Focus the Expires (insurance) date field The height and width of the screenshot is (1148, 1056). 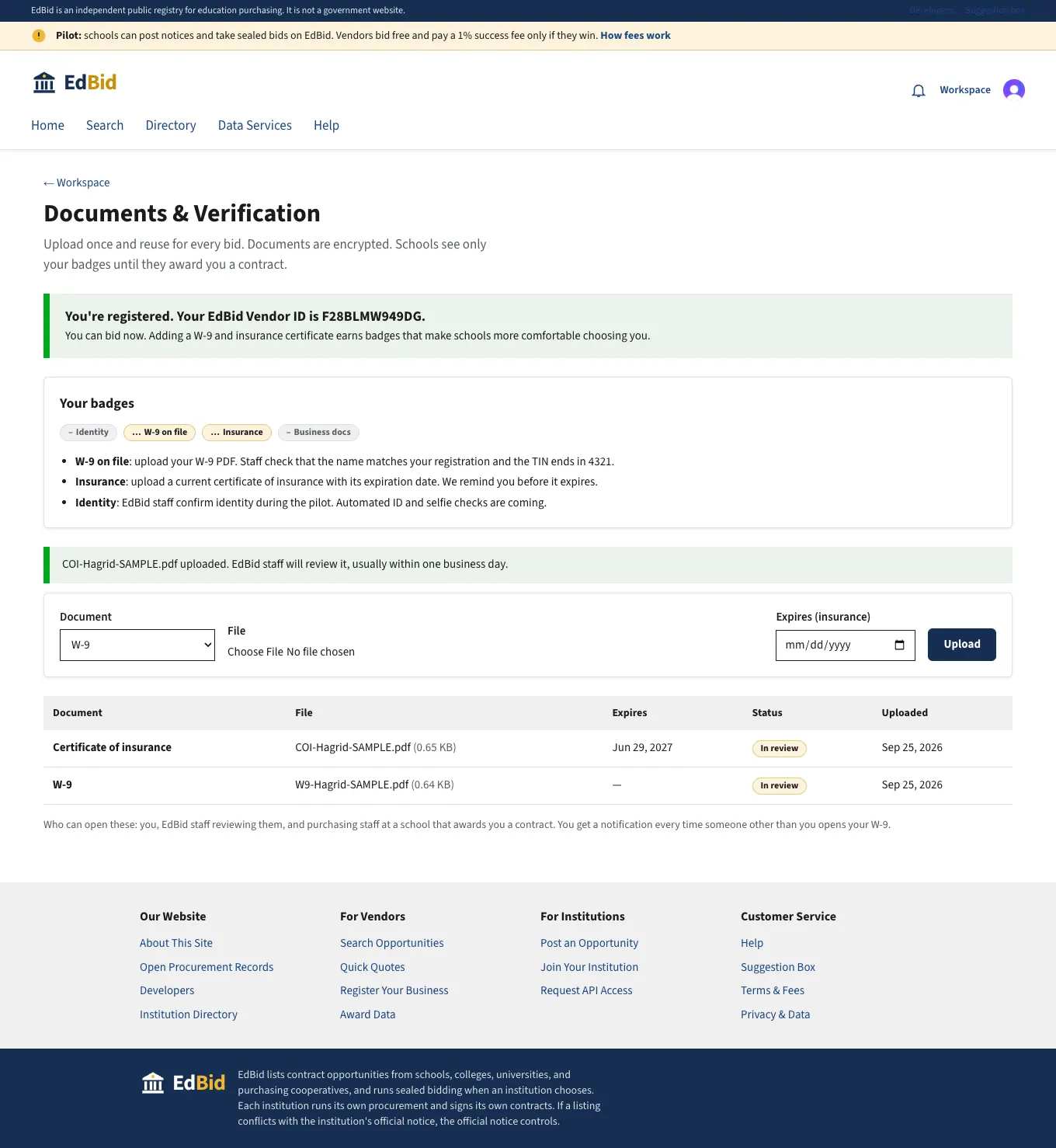[x=846, y=645]
